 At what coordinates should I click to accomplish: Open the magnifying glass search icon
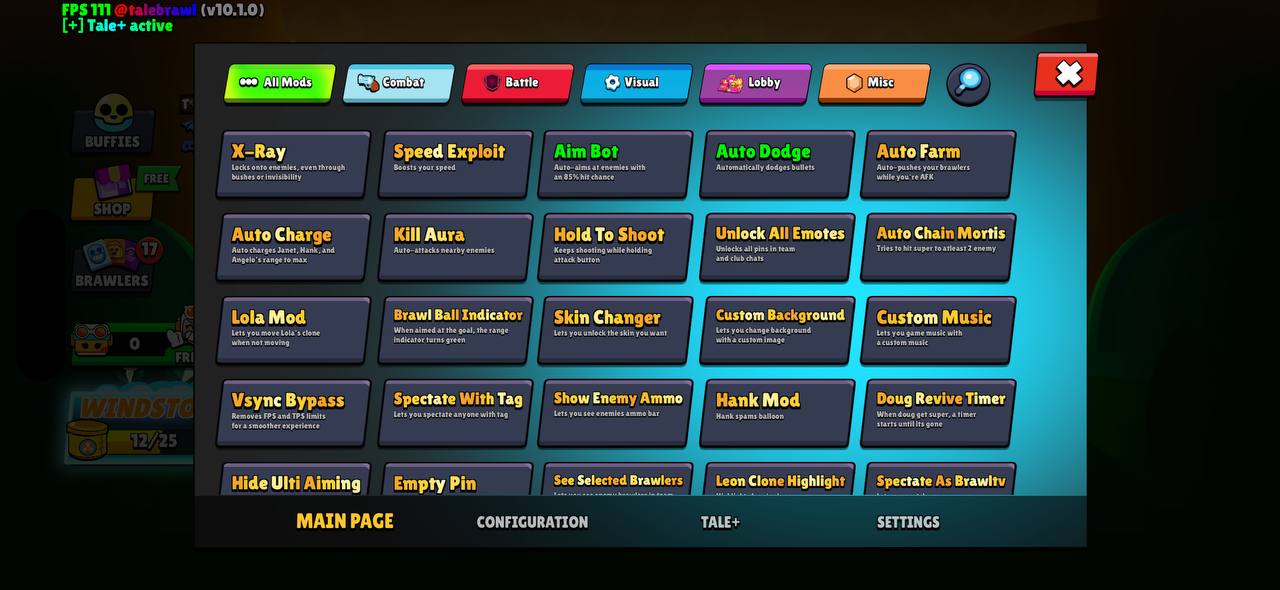(x=968, y=84)
